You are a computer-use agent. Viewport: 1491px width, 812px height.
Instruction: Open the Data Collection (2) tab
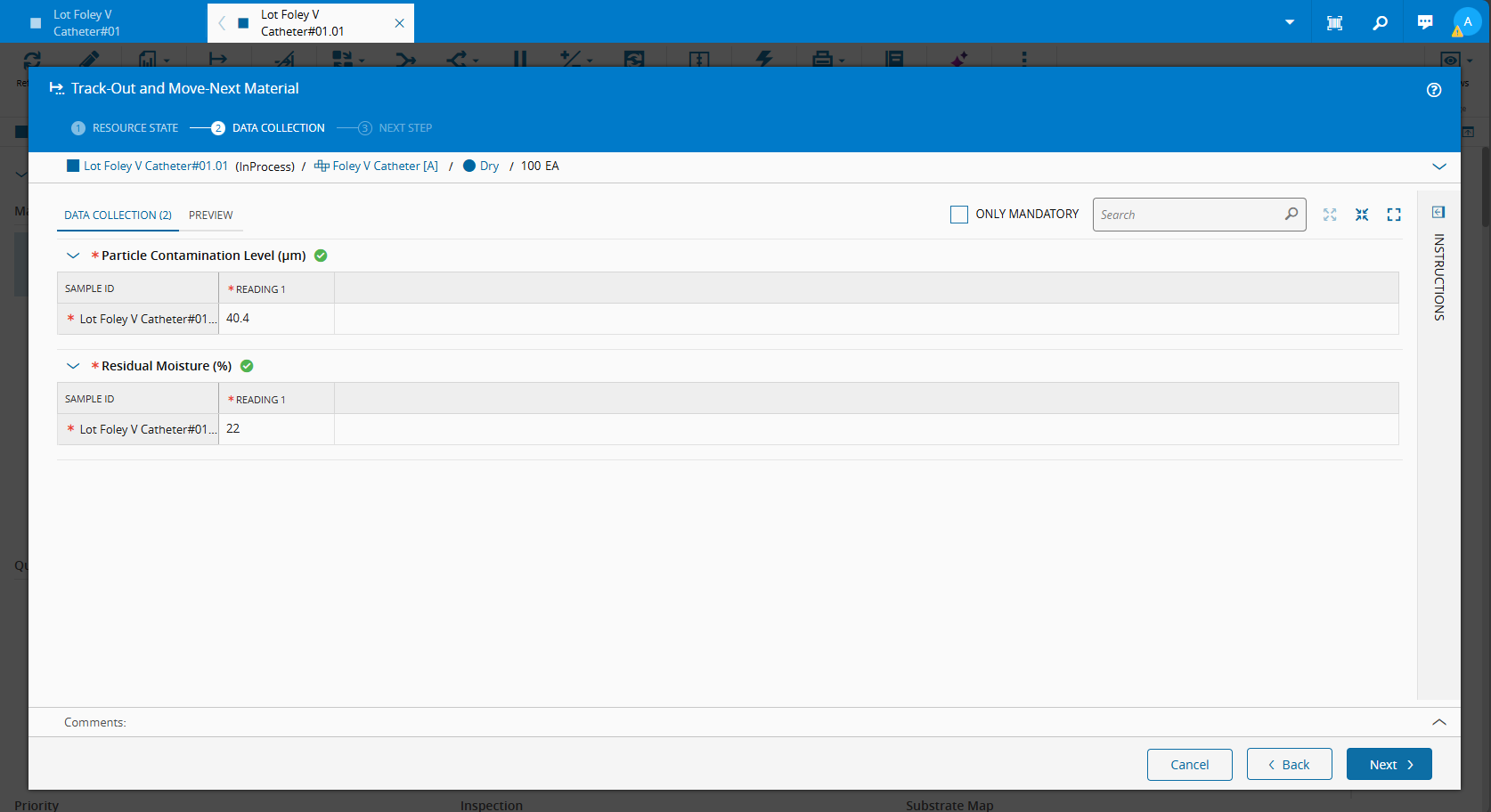[118, 215]
